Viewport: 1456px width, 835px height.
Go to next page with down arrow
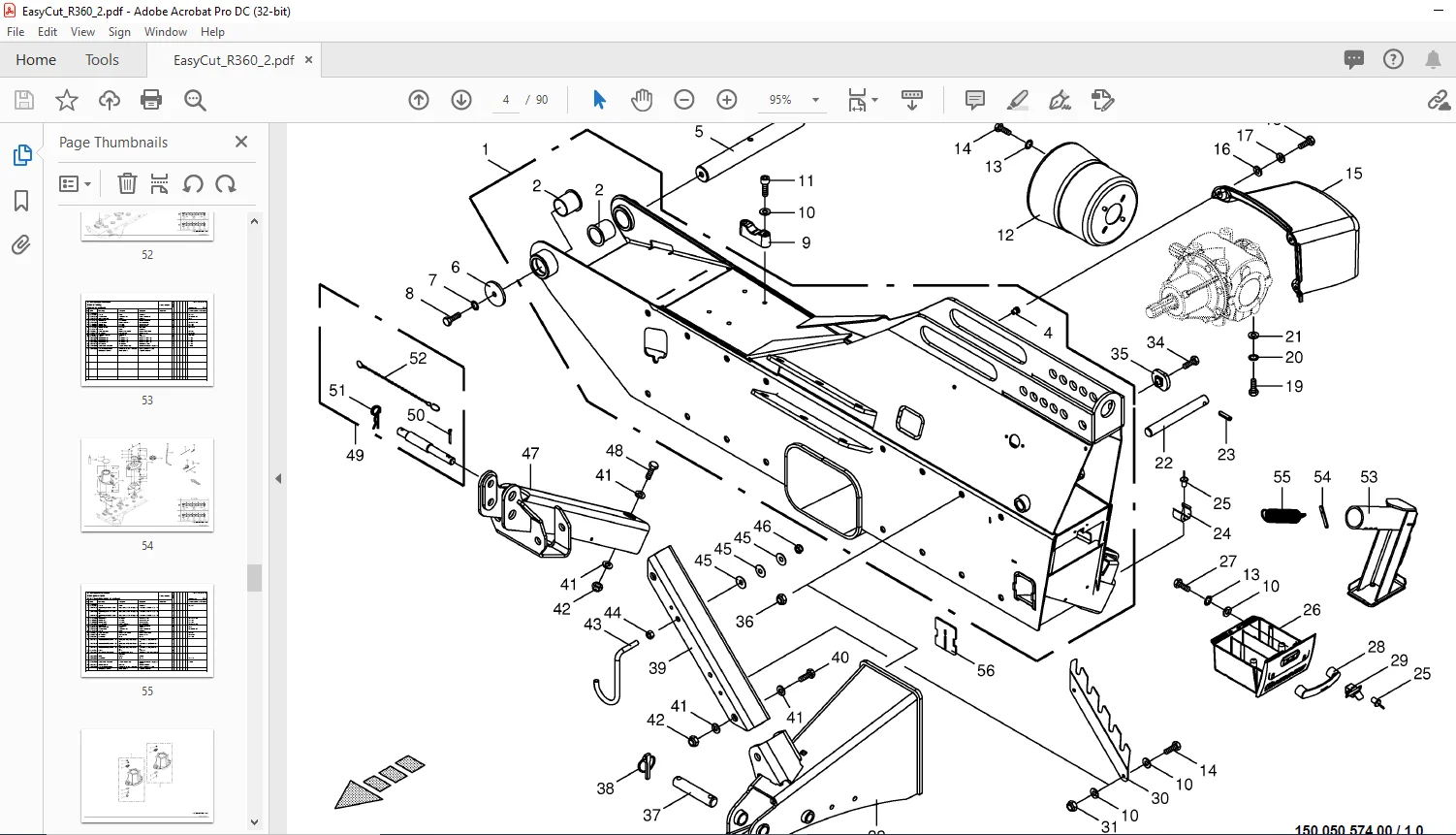[x=461, y=100]
